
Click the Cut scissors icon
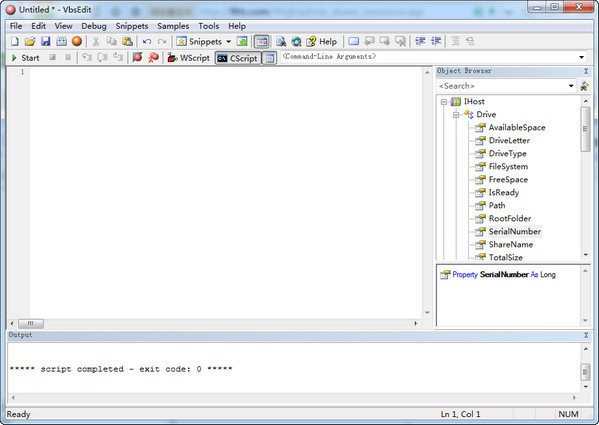[96, 41]
